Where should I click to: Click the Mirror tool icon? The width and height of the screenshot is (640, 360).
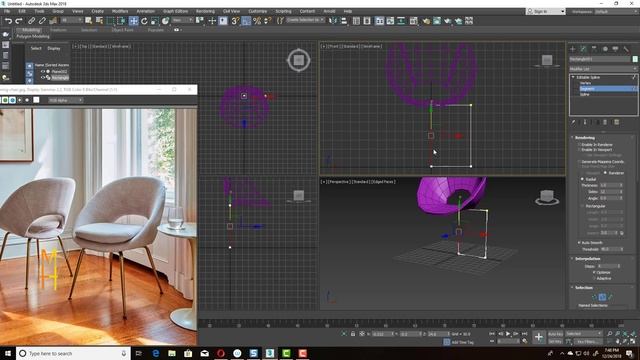[x=333, y=21]
